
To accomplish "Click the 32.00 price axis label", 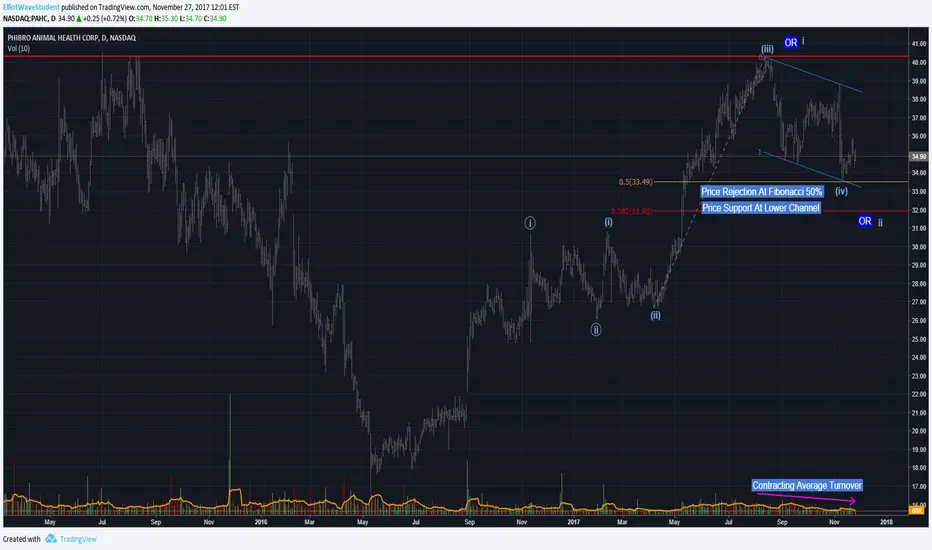I will (x=918, y=210).
